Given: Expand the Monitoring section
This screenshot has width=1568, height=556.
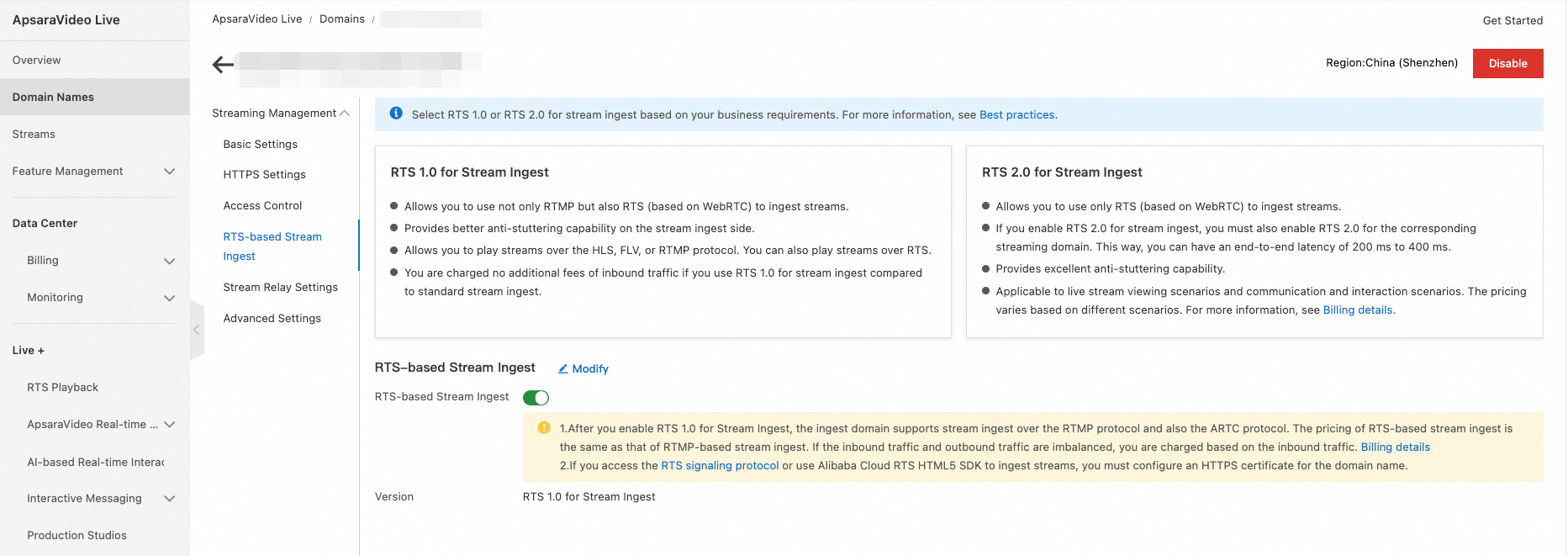Looking at the screenshot, I should point(169,298).
